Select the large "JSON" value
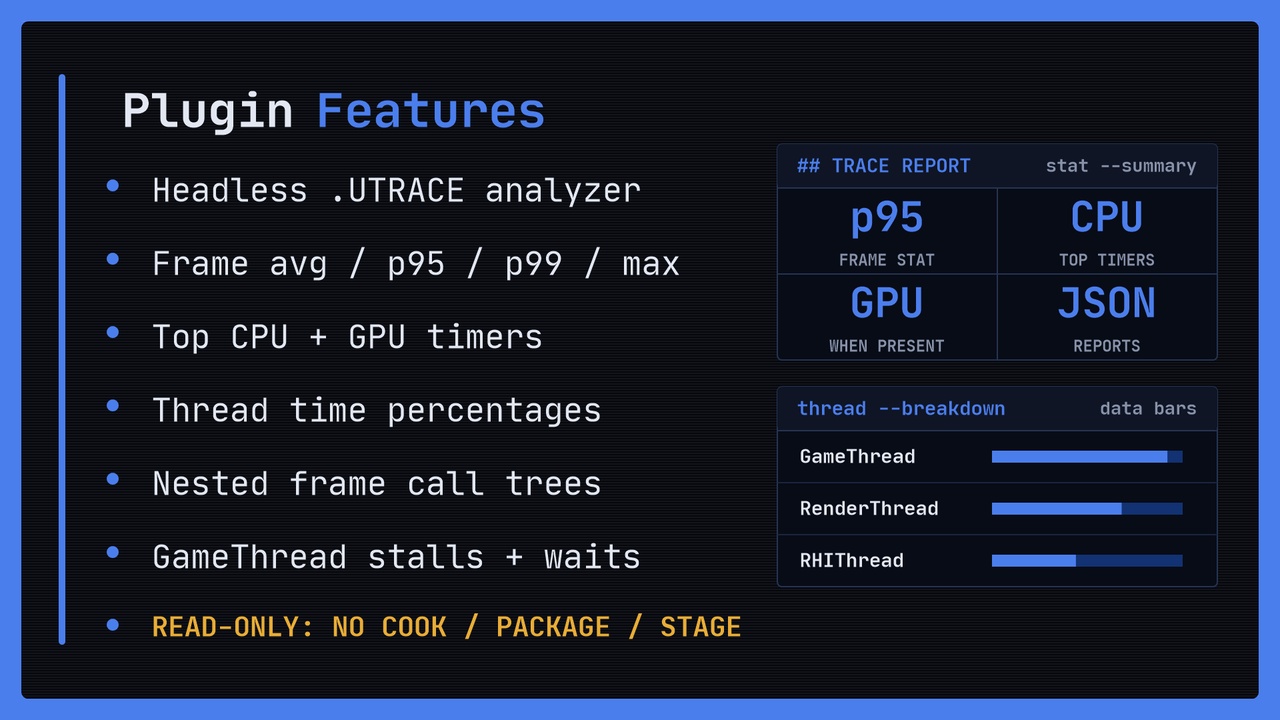Screen dimensions: 1280x720 [x=1107, y=303]
